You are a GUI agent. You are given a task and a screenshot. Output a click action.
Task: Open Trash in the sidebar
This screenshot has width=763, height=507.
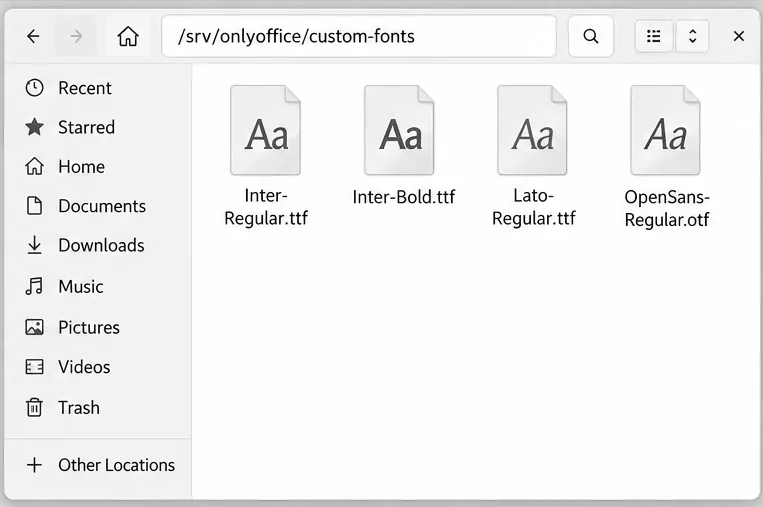point(98,408)
